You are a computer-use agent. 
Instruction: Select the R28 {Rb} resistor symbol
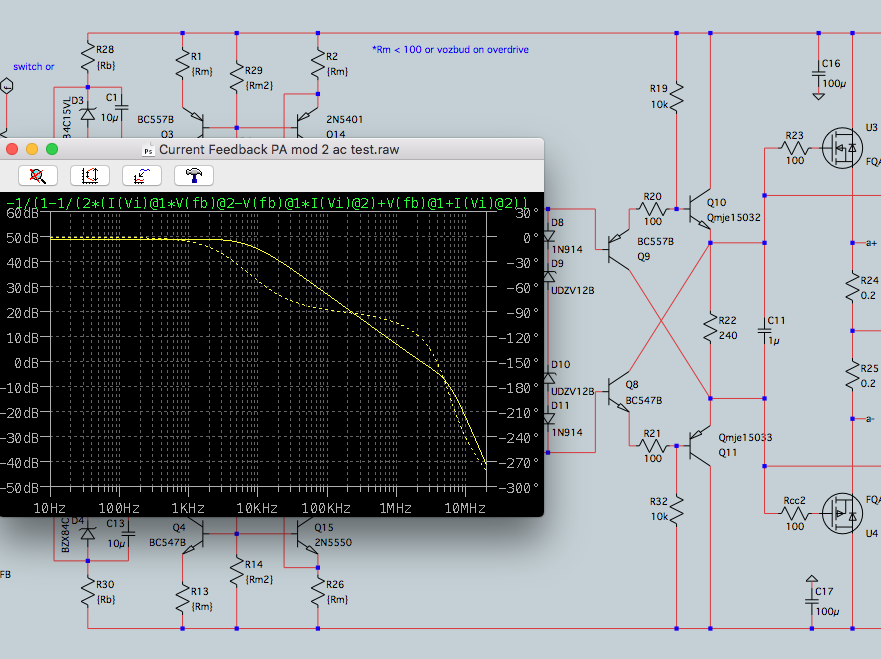88,58
